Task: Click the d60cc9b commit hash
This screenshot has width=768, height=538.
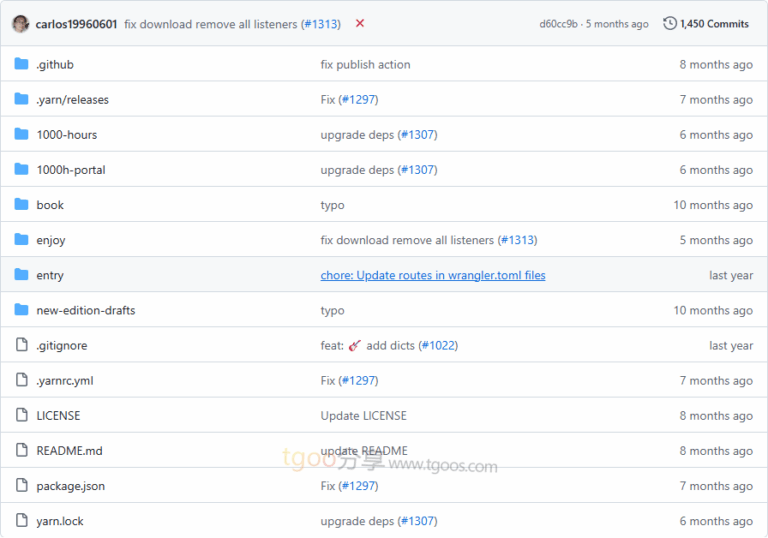Action: (558, 24)
